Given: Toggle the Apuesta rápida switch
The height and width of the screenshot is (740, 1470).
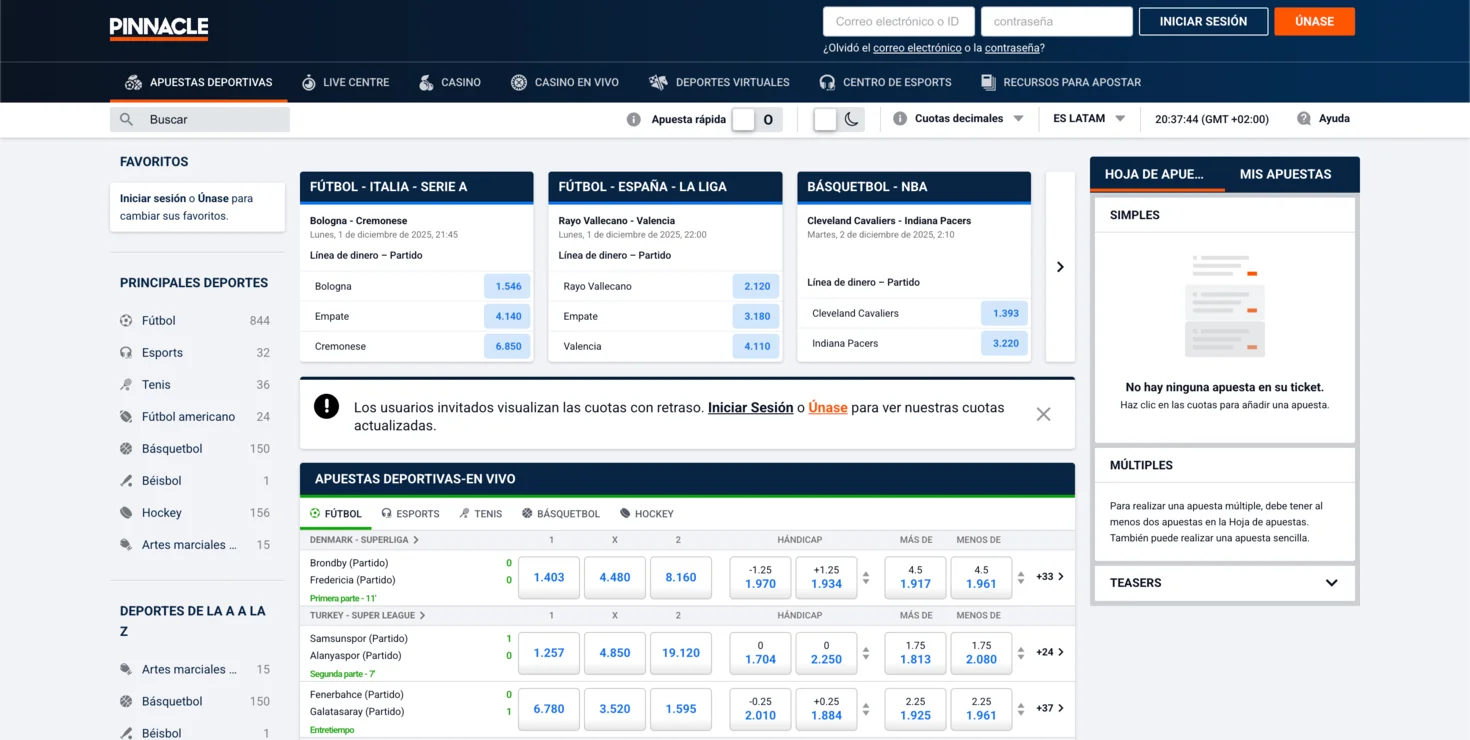Looking at the screenshot, I should click(757, 119).
